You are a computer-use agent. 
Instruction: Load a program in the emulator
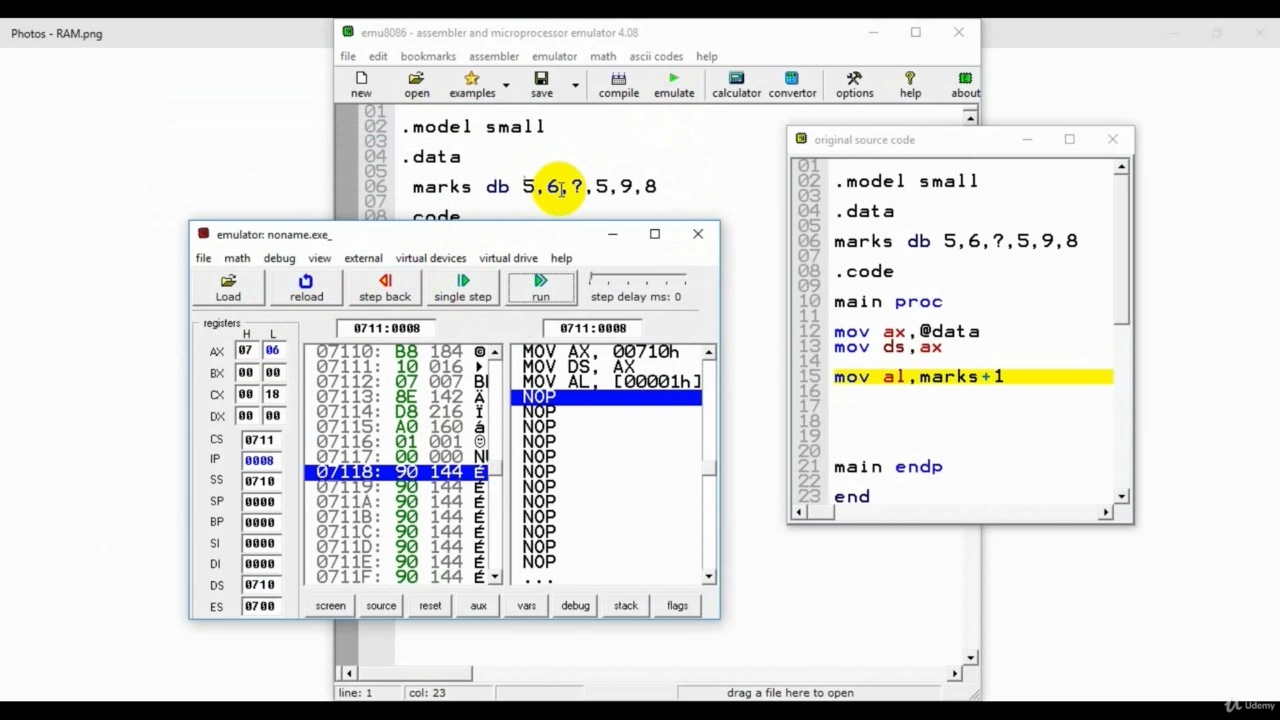coord(228,287)
